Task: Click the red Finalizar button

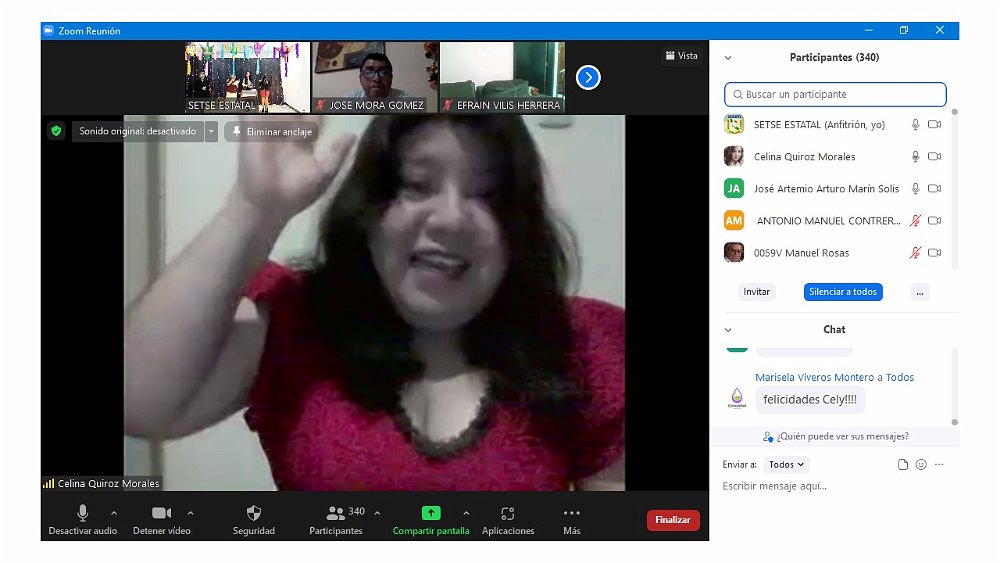Action: point(673,520)
